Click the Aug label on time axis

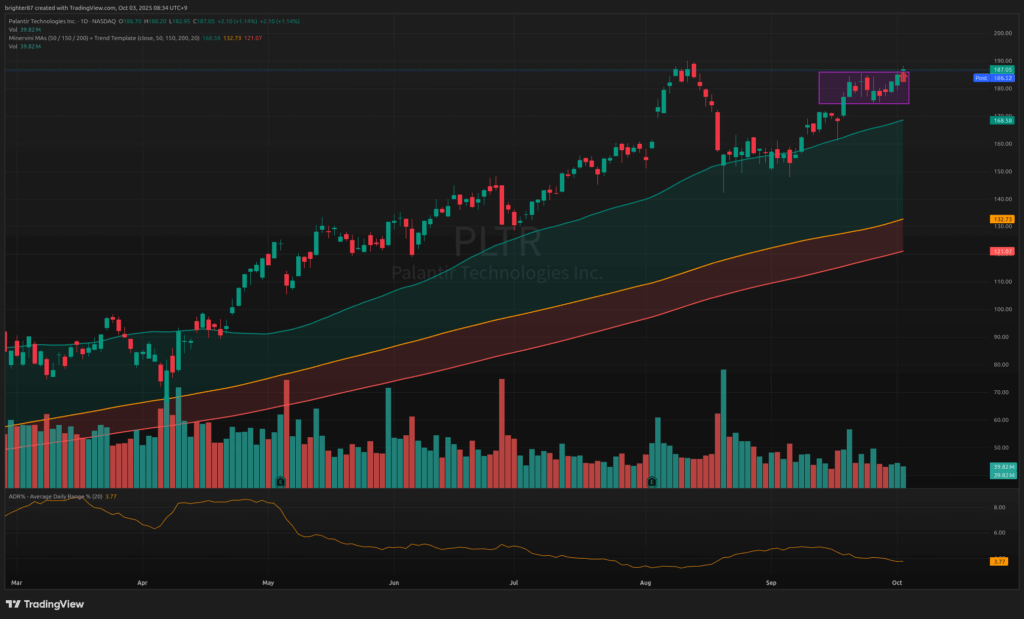[645, 581]
